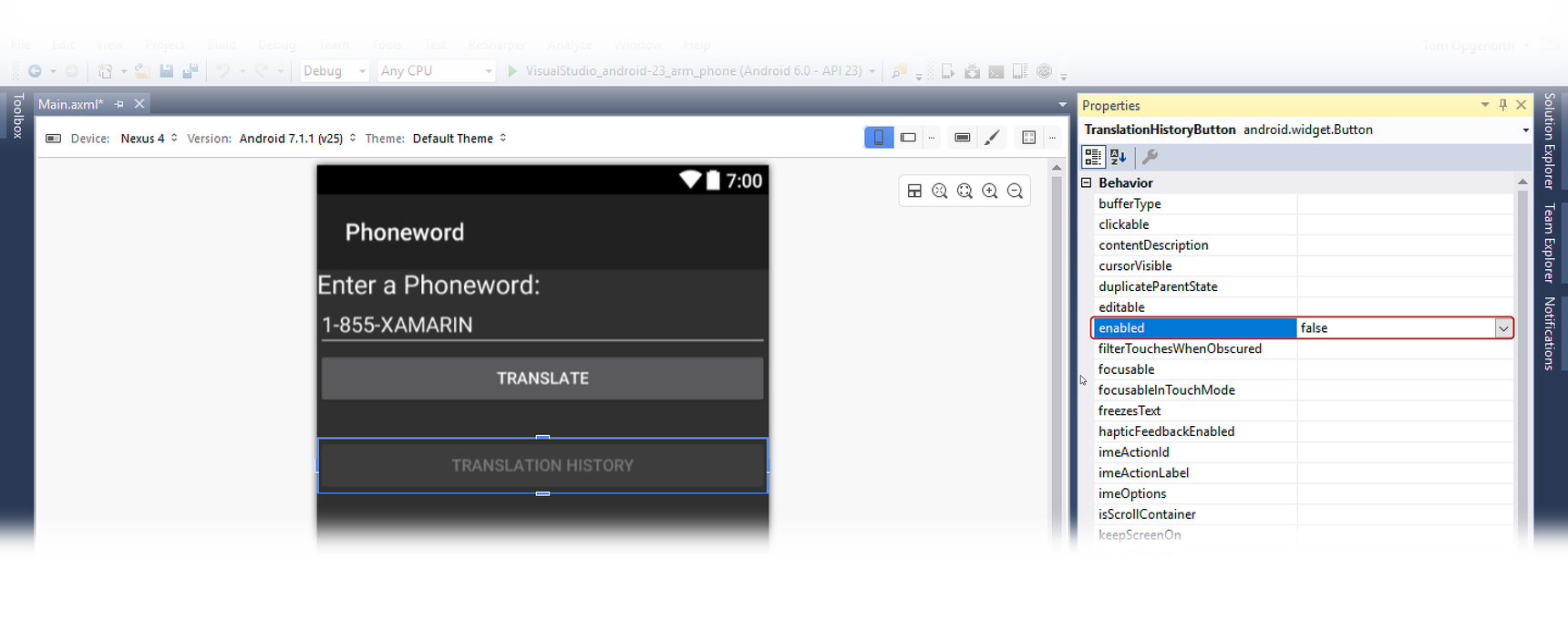Image resolution: width=1568 pixels, height=643 pixels.
Task: Select the imeOptions property row
Action: [x=1304, y=493]
